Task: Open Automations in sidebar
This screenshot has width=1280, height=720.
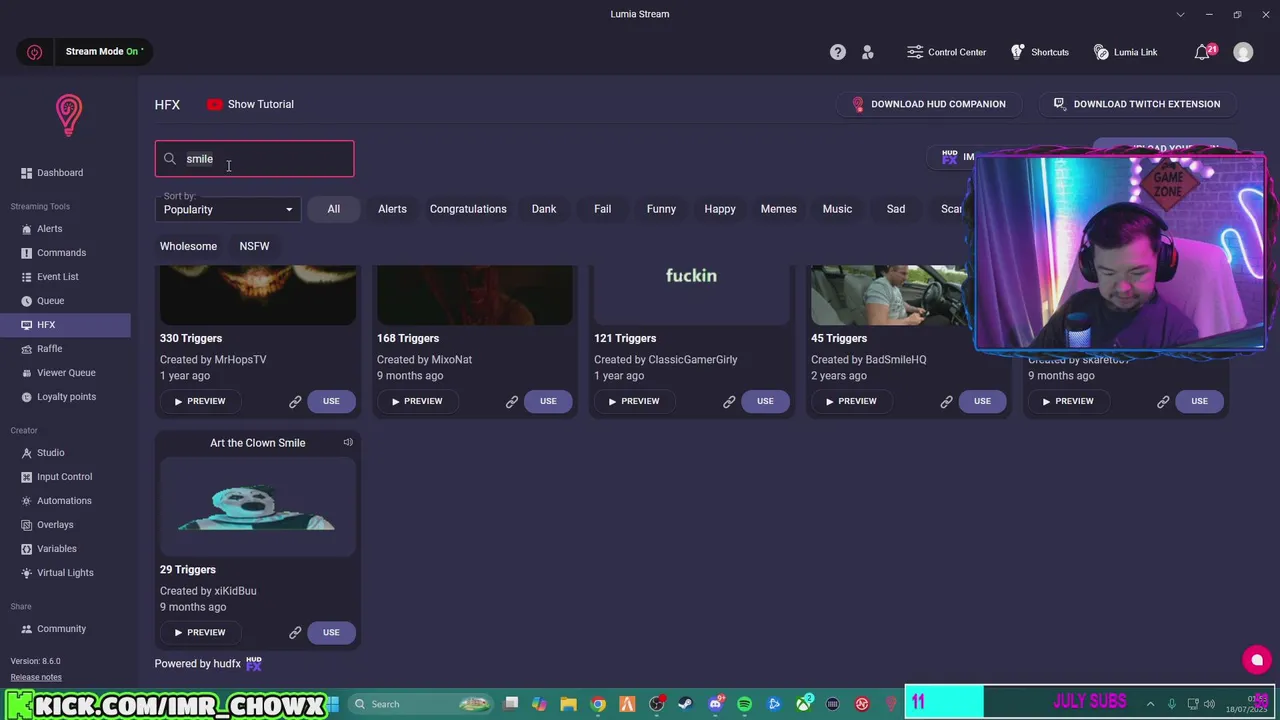Action: coord(65,501)
